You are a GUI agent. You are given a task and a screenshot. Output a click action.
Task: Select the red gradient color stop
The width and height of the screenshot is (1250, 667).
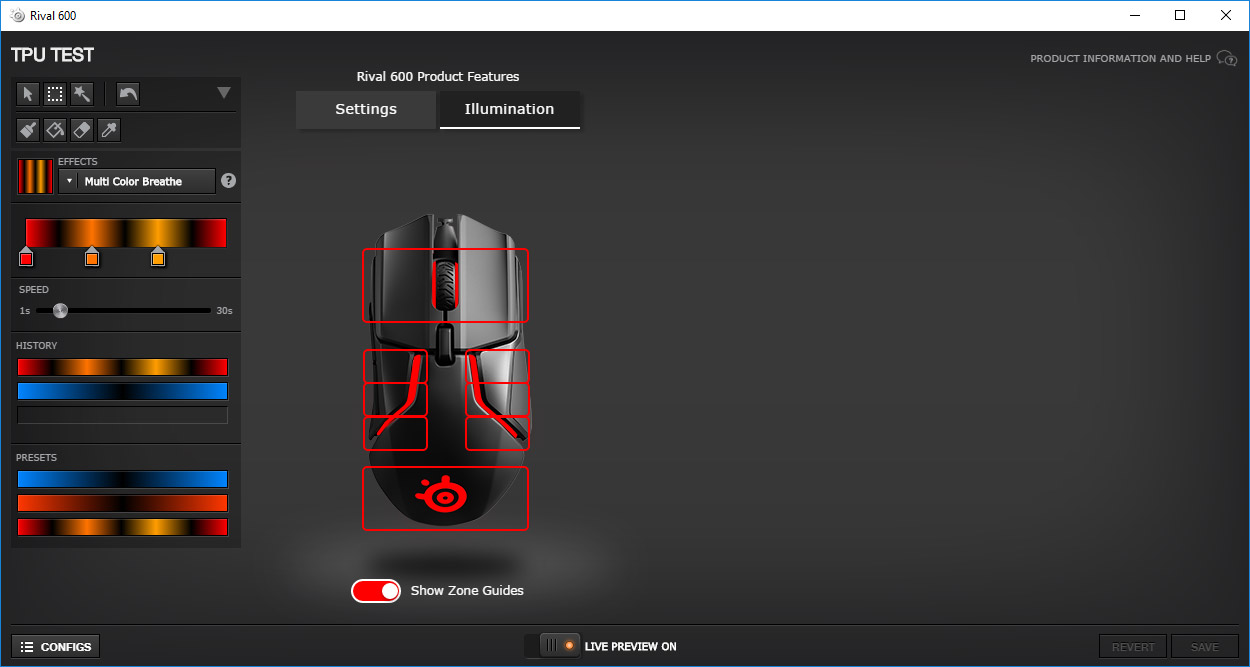pos(26,258)
